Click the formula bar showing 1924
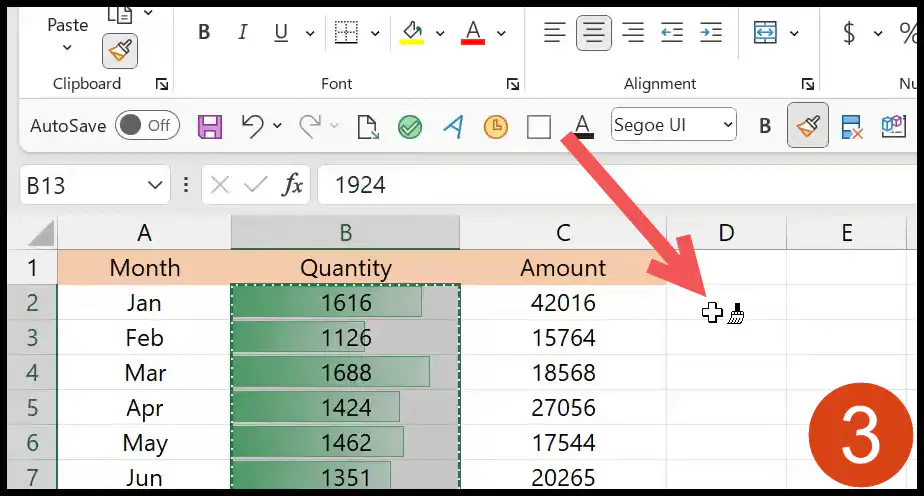This screenshot has width=924, height=496. (619, 185)
